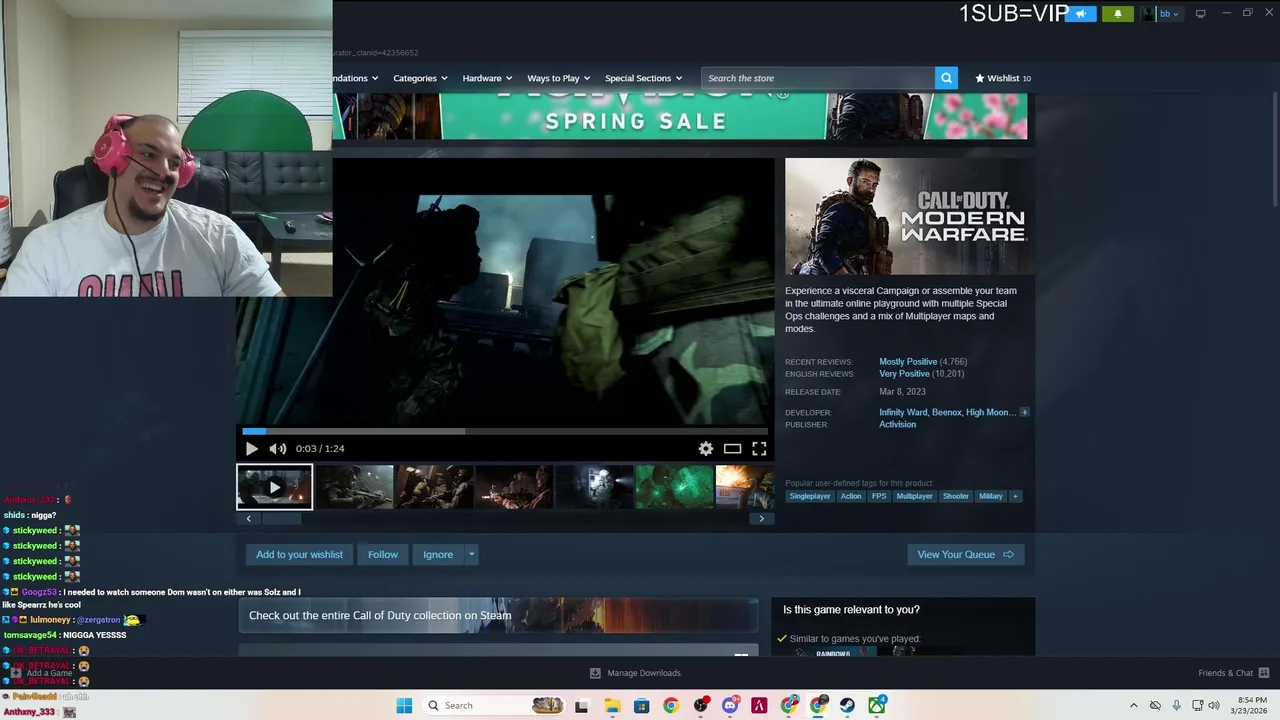
Task: Click View Your Queue button
Action: (966, 554)
